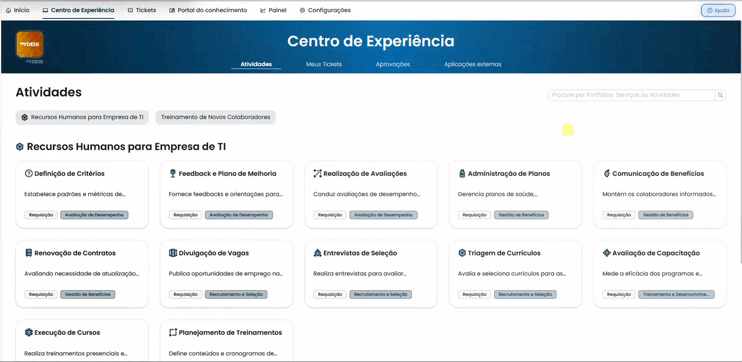The height and width of the screenshot is (362, 742).
Task: Click Avaliação de Desempenho tag on Definição de Critérios
Action: pos(94,215)
